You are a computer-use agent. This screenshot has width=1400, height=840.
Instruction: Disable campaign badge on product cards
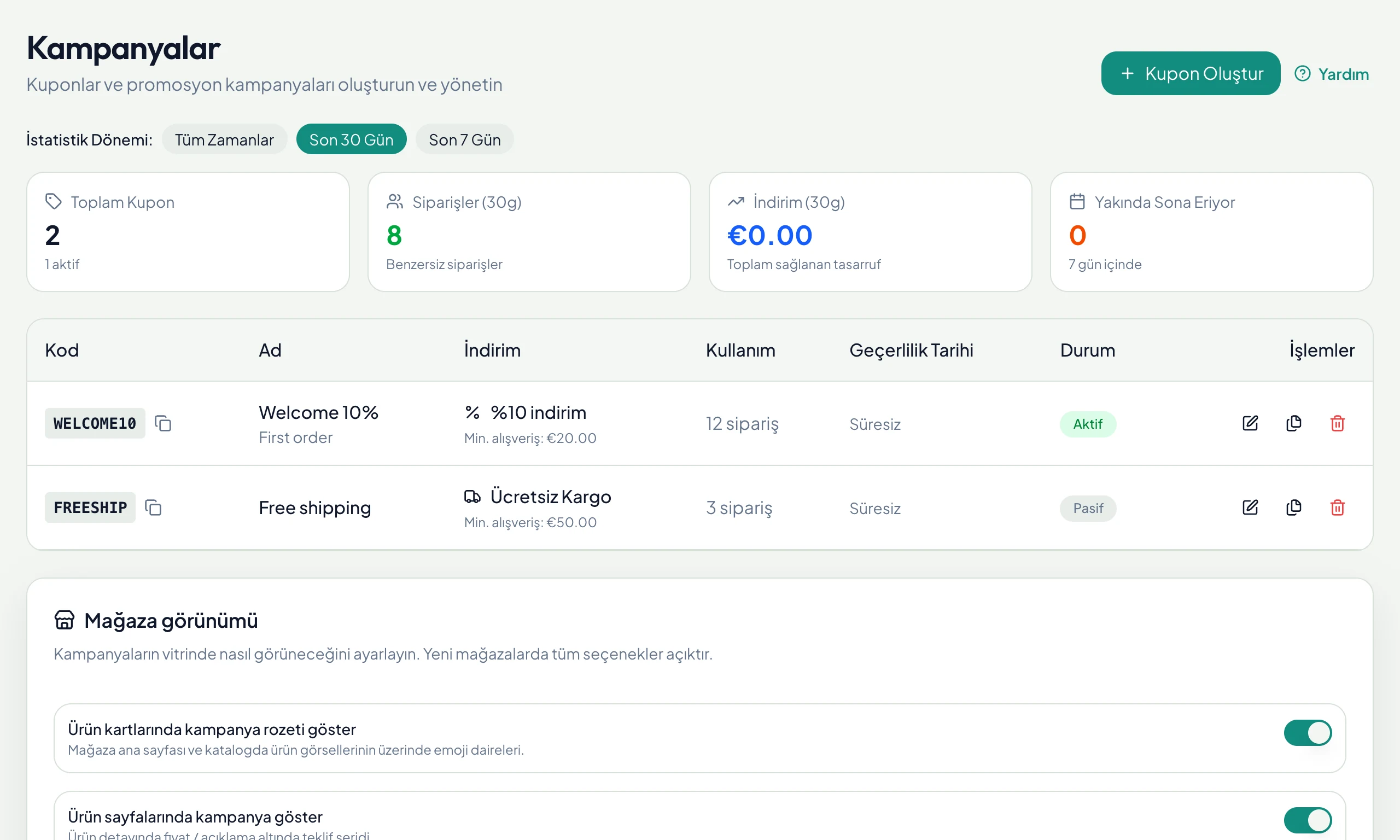tap(1308, 732)
